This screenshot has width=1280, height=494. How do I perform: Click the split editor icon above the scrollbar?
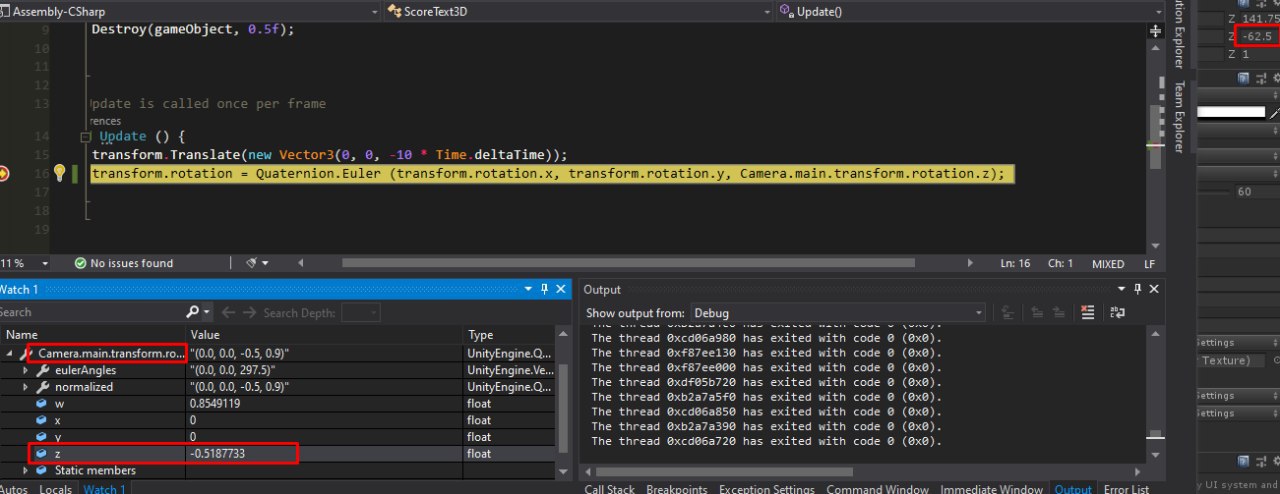coord(1156,31)
